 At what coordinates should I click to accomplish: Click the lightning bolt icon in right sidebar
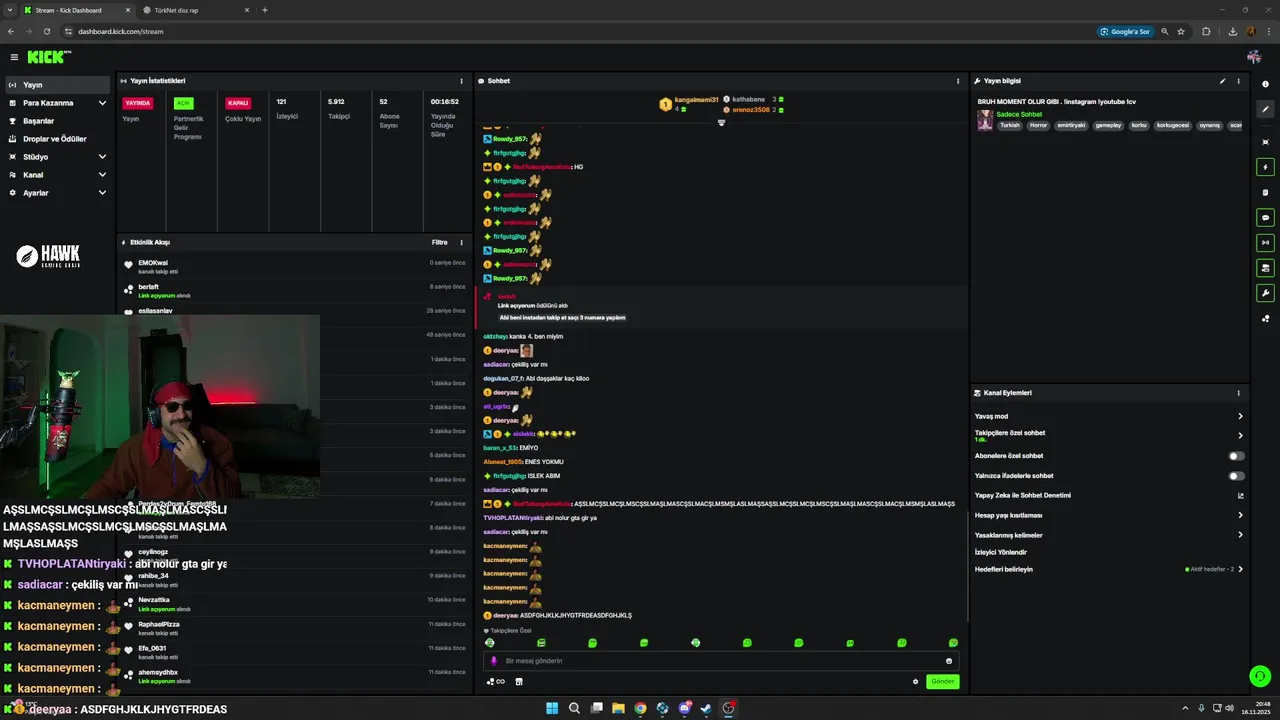coord(1265,167)
